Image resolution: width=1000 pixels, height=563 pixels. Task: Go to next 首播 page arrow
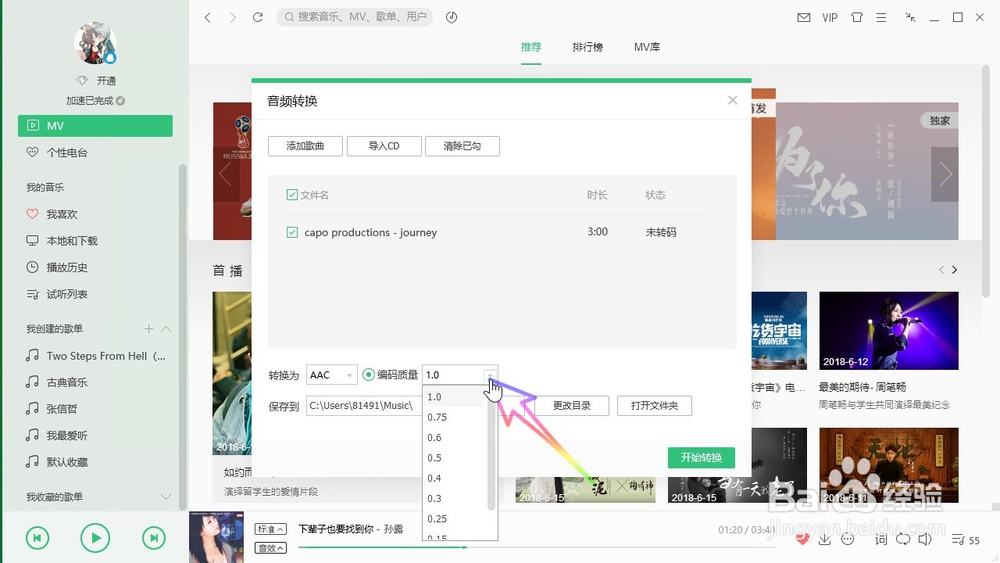(x=955, y=270)
